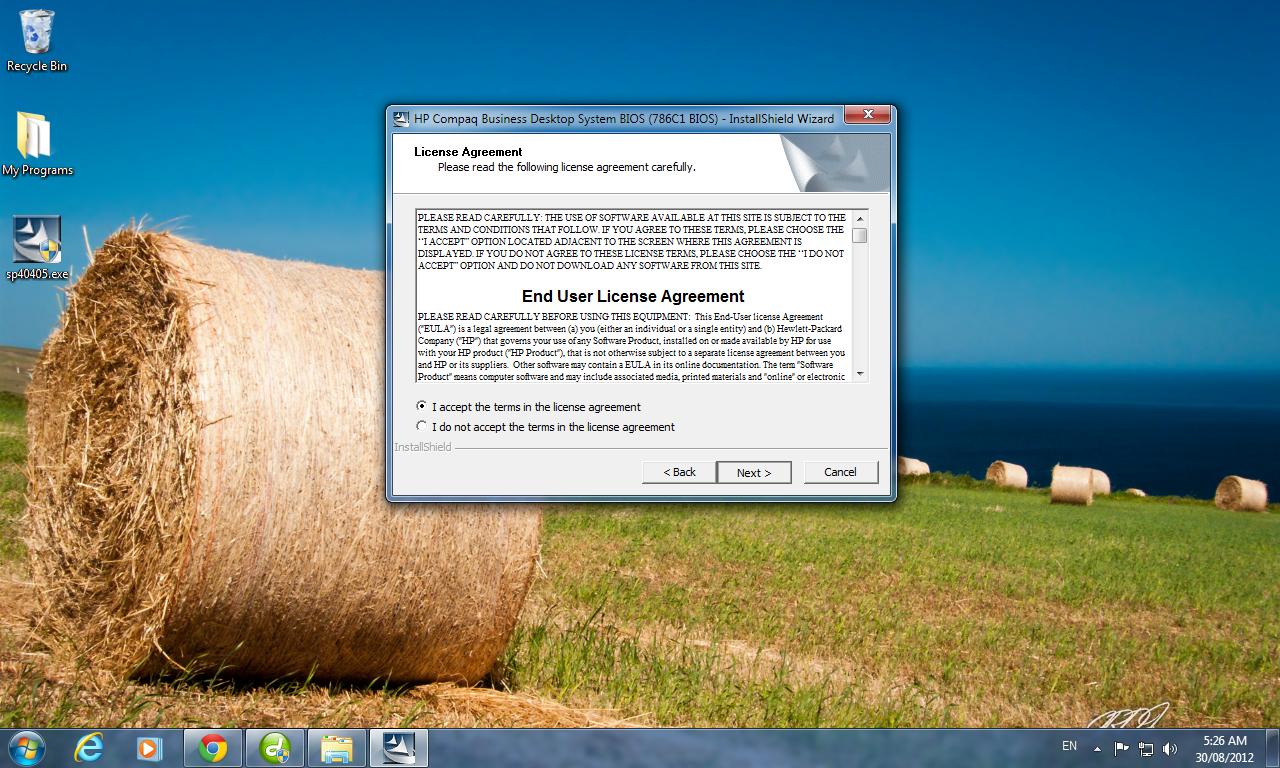Open network status tray icon

(x=1145, y=748)
